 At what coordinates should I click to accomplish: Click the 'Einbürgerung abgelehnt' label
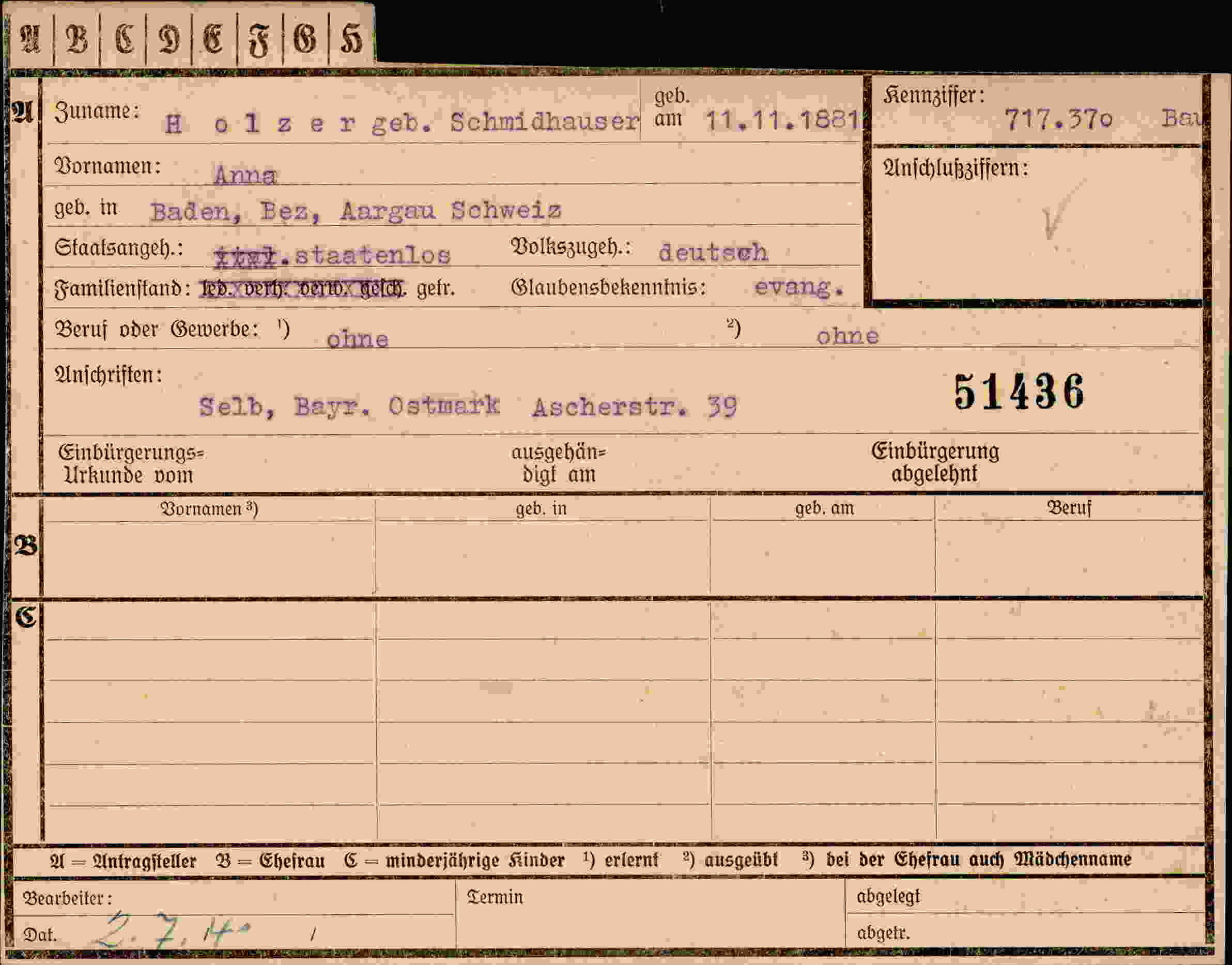tap(935, 462)
